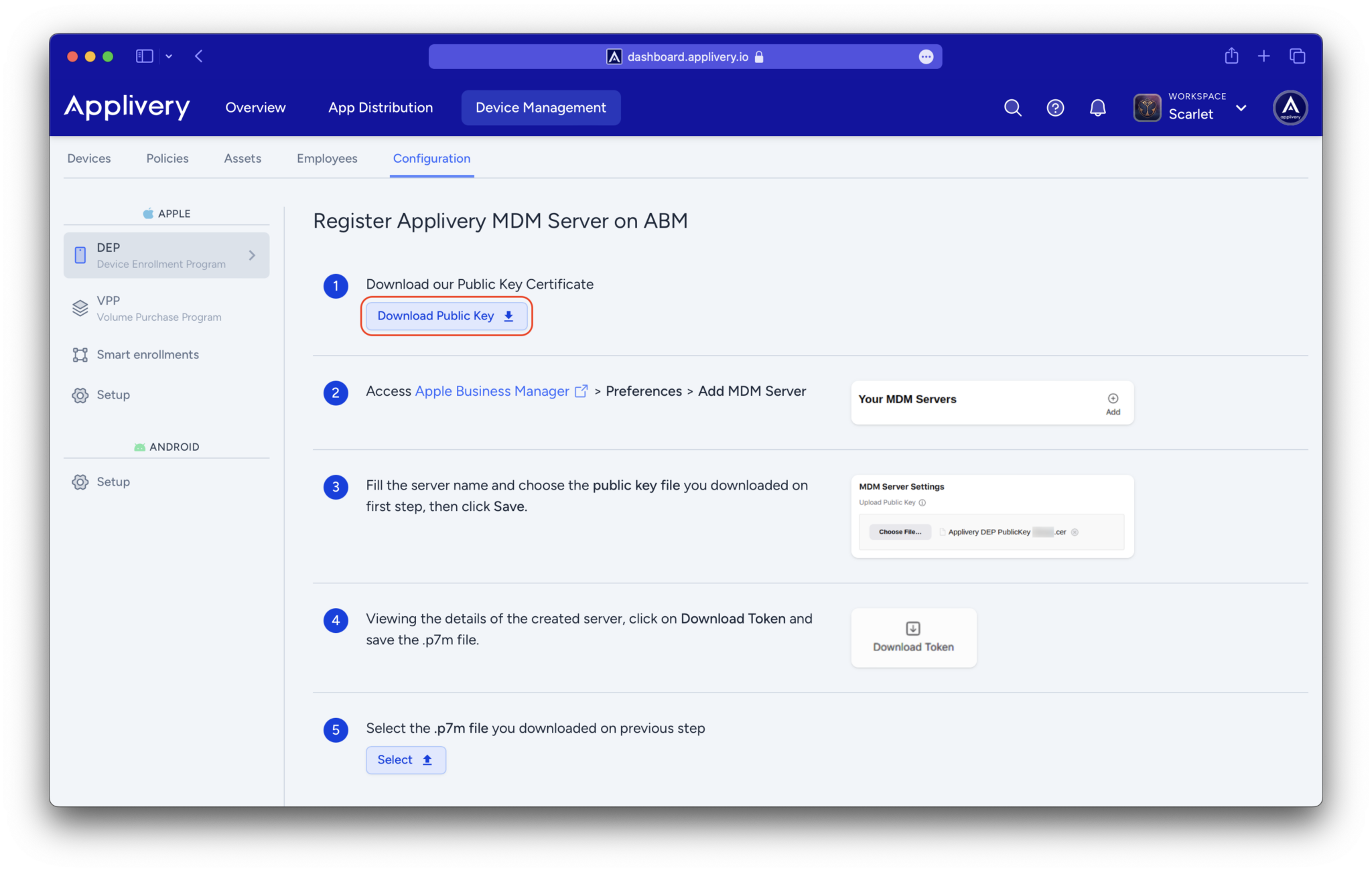Open the notifications bell
This screenshot has height=872, width=1372.
(1097, 108)
